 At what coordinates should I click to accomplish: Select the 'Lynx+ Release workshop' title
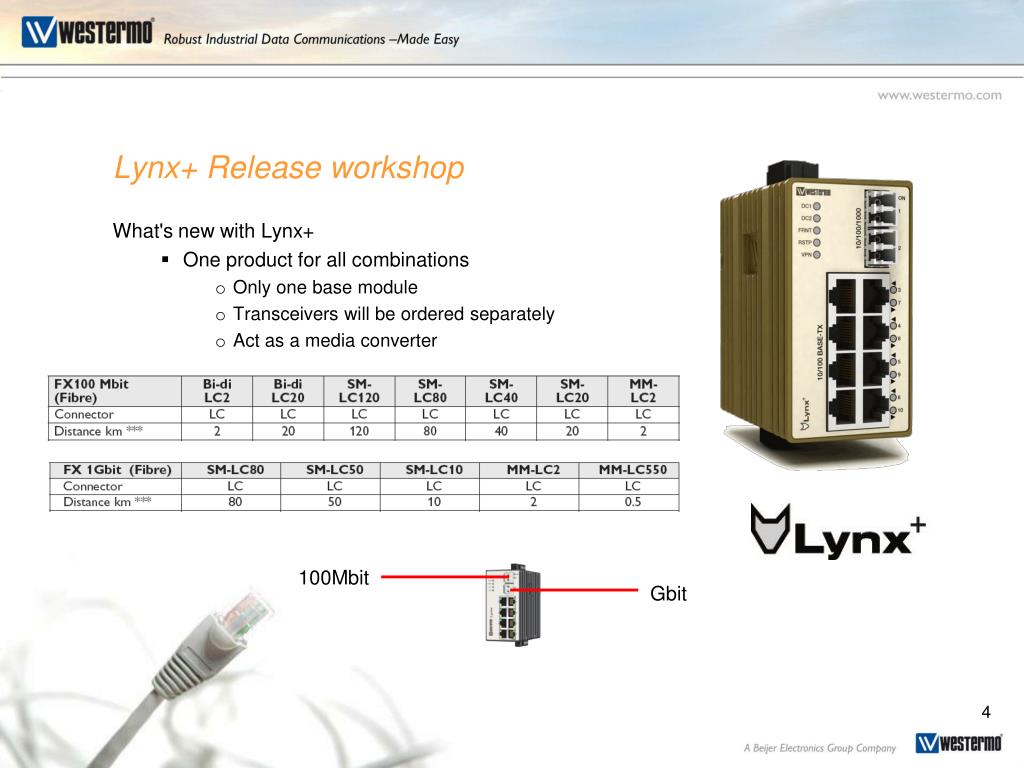point(289,167)
